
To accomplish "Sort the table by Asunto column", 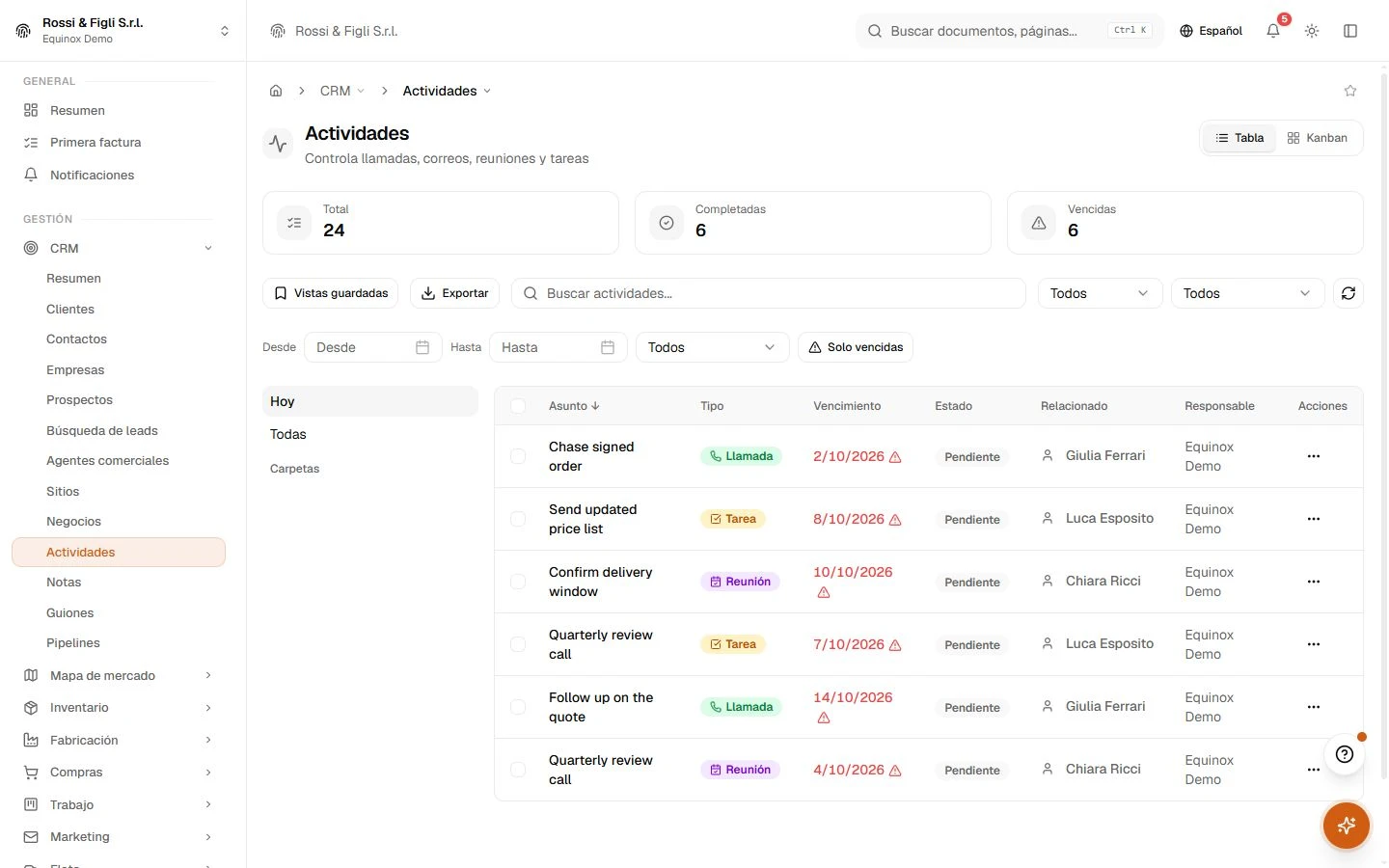I will coord(574,406).
